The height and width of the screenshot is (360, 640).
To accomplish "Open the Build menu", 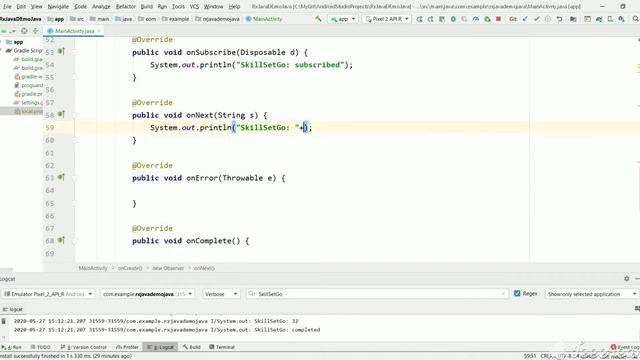I will pyautogui.click(x=147, y=7).
